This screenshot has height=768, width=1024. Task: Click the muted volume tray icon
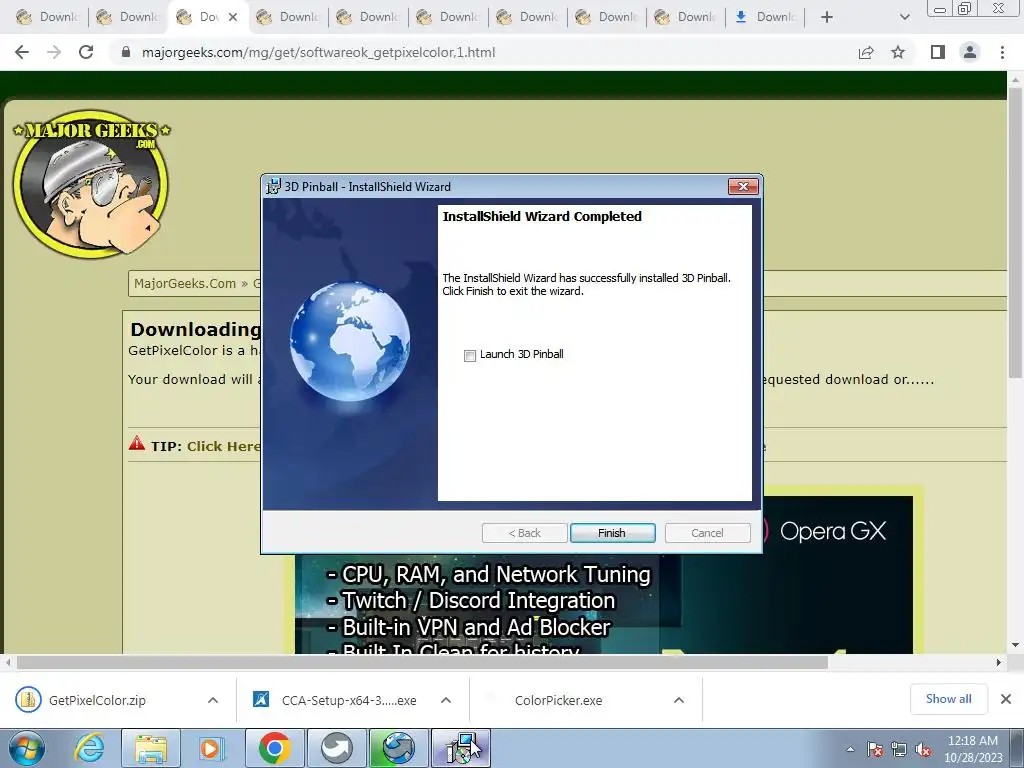click(x=923, y=749)
